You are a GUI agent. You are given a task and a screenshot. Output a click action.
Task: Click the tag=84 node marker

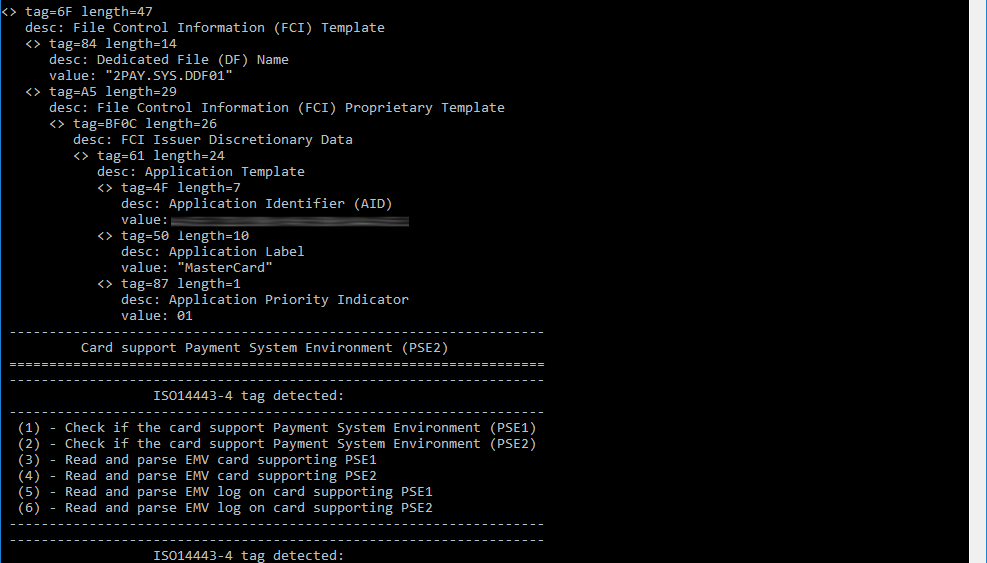point(33,44)
